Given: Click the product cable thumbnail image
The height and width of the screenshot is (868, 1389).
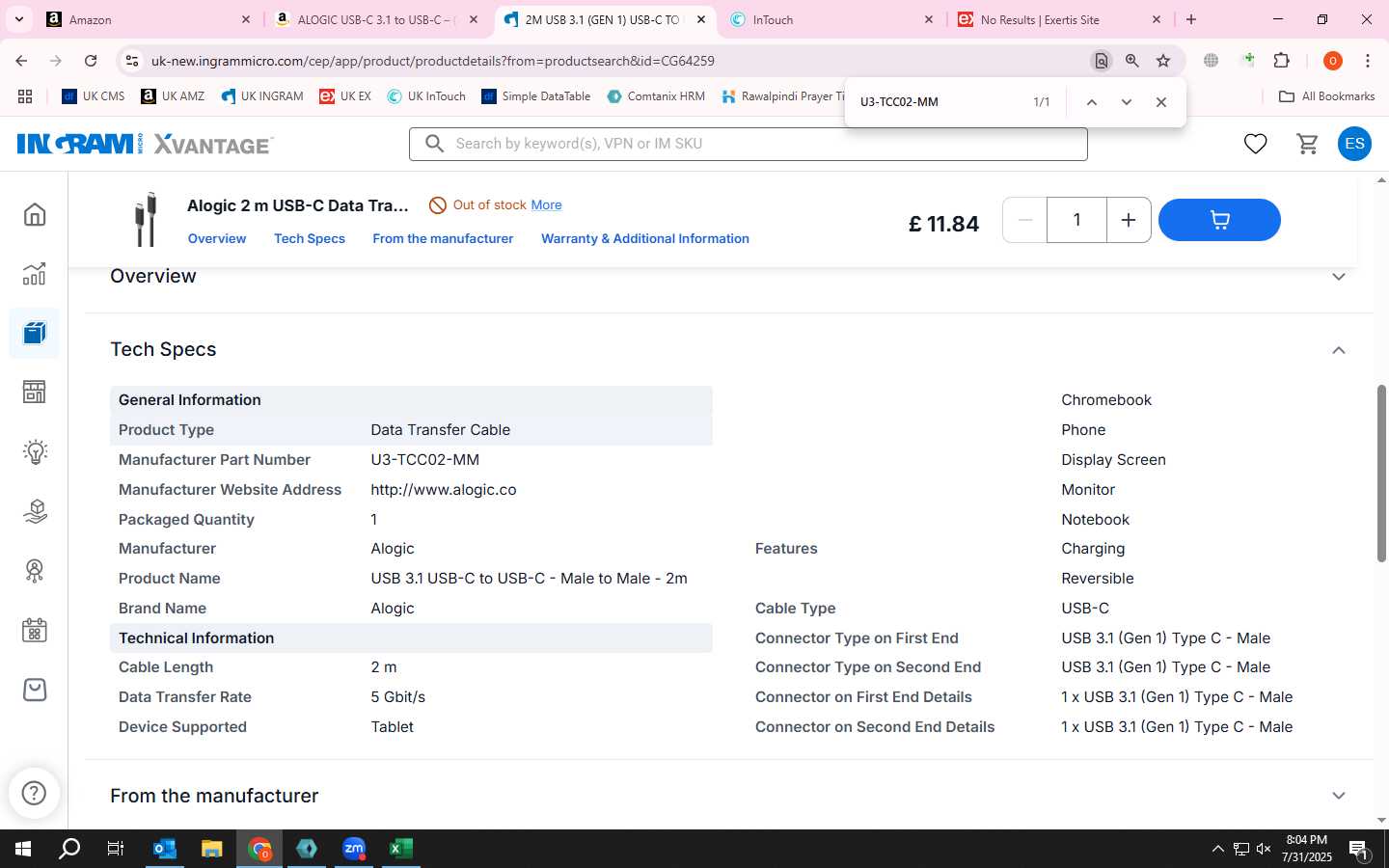Looking at the screenshot, I should [x=146, y=220].
